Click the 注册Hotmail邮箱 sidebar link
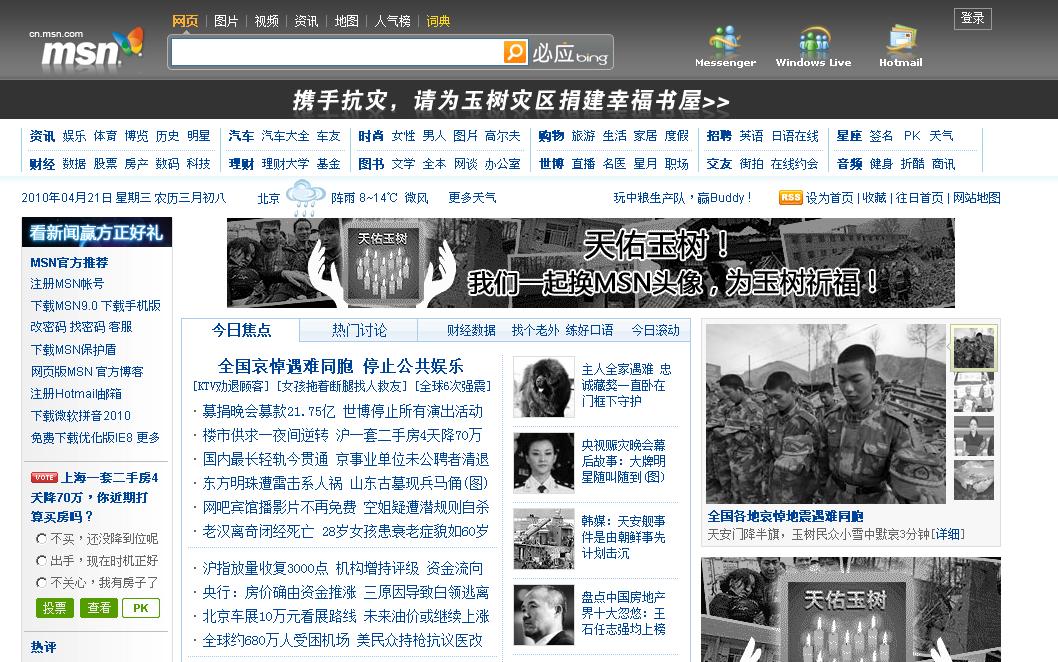1058x662 pixels. click(x=76, y=393)
